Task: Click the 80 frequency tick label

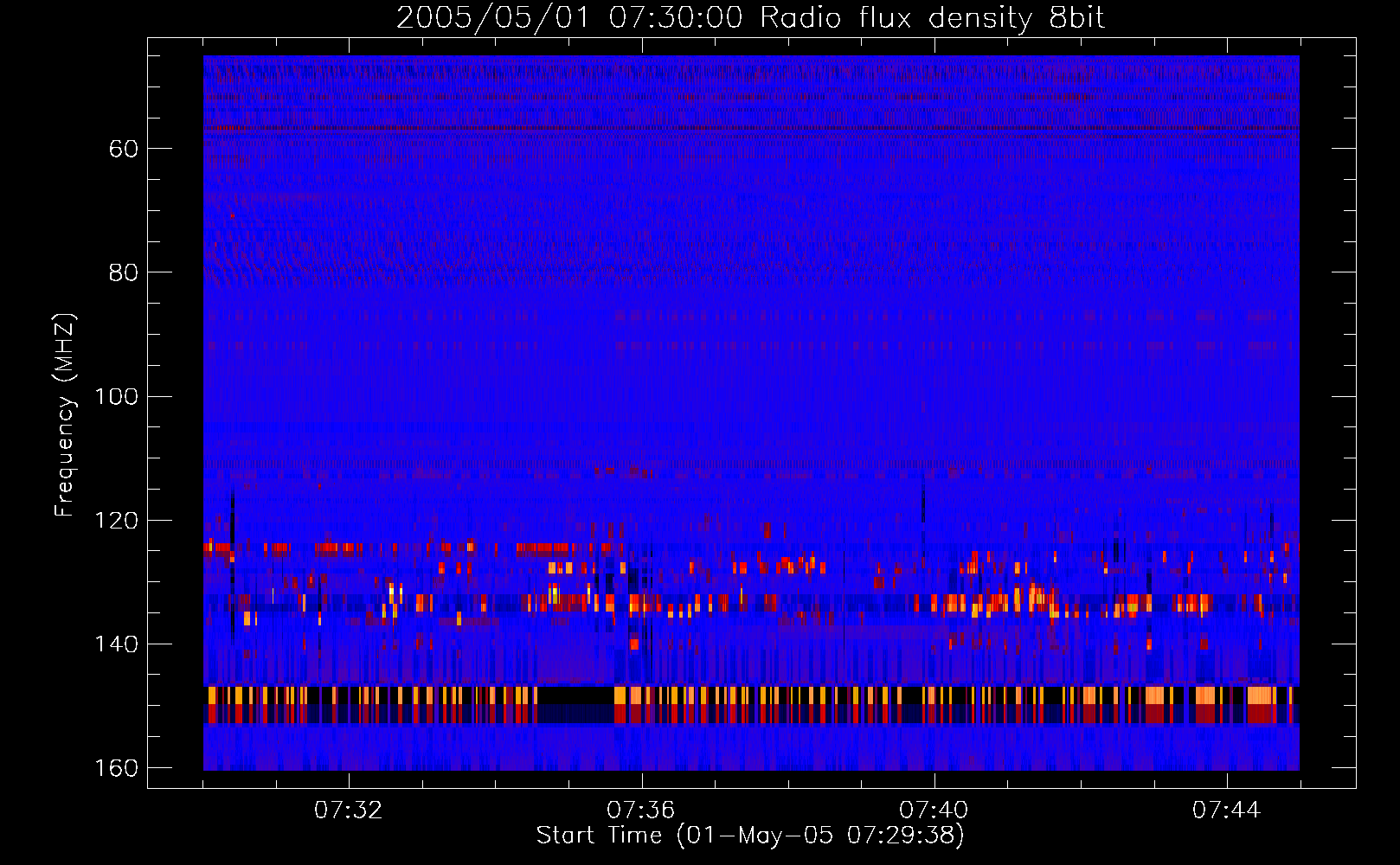Action: click(124, 272)
